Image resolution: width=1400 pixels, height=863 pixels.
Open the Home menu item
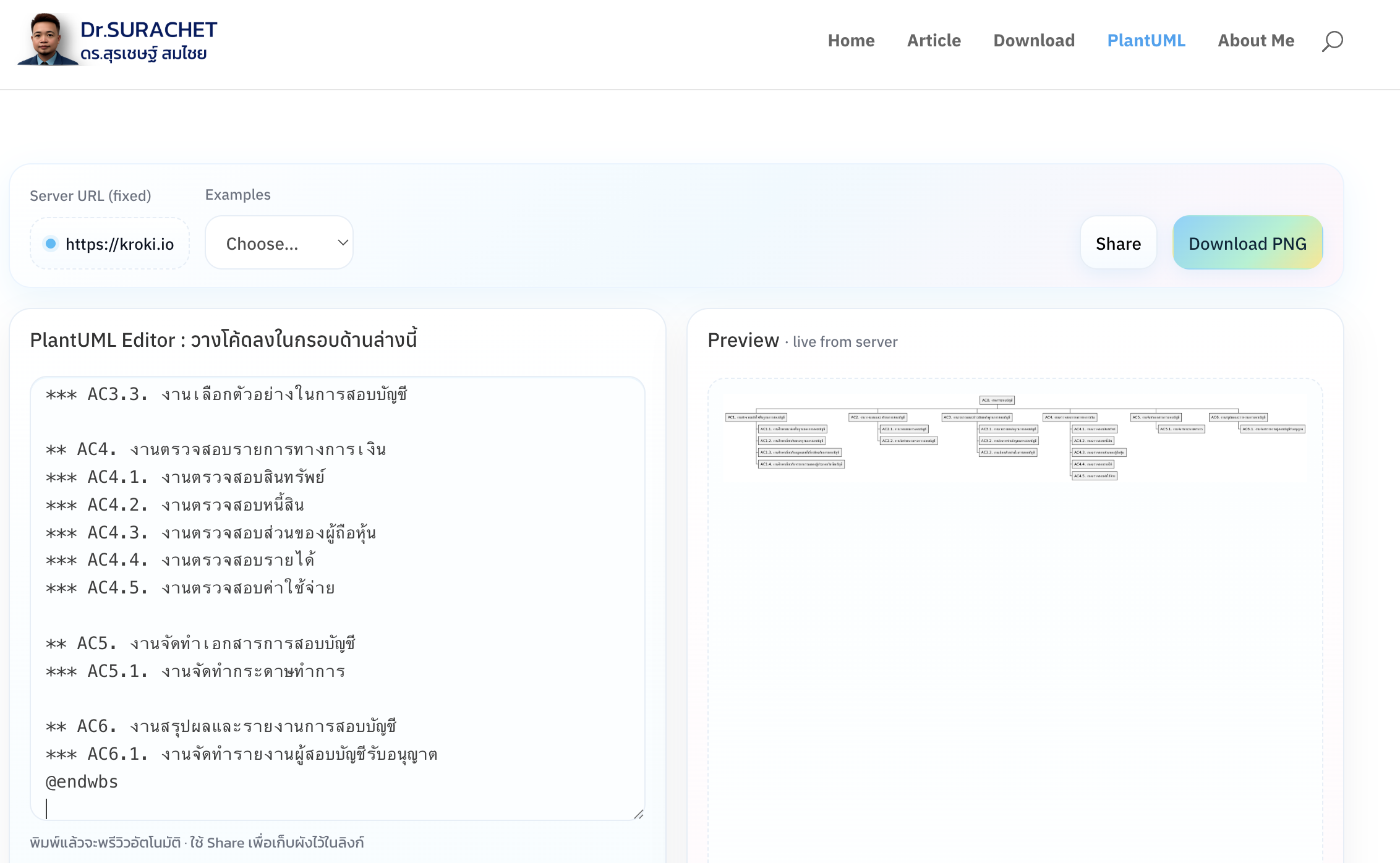tap(851, 41)
